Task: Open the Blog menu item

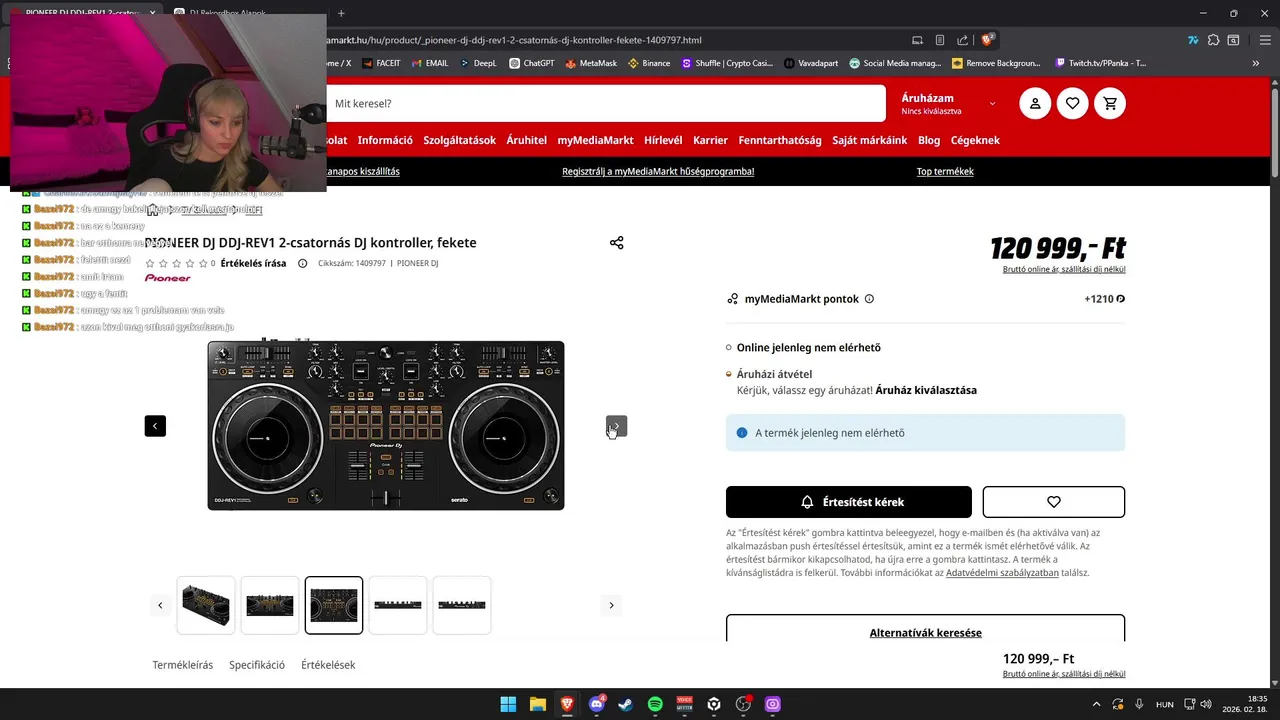Action: tap(929, 140)
